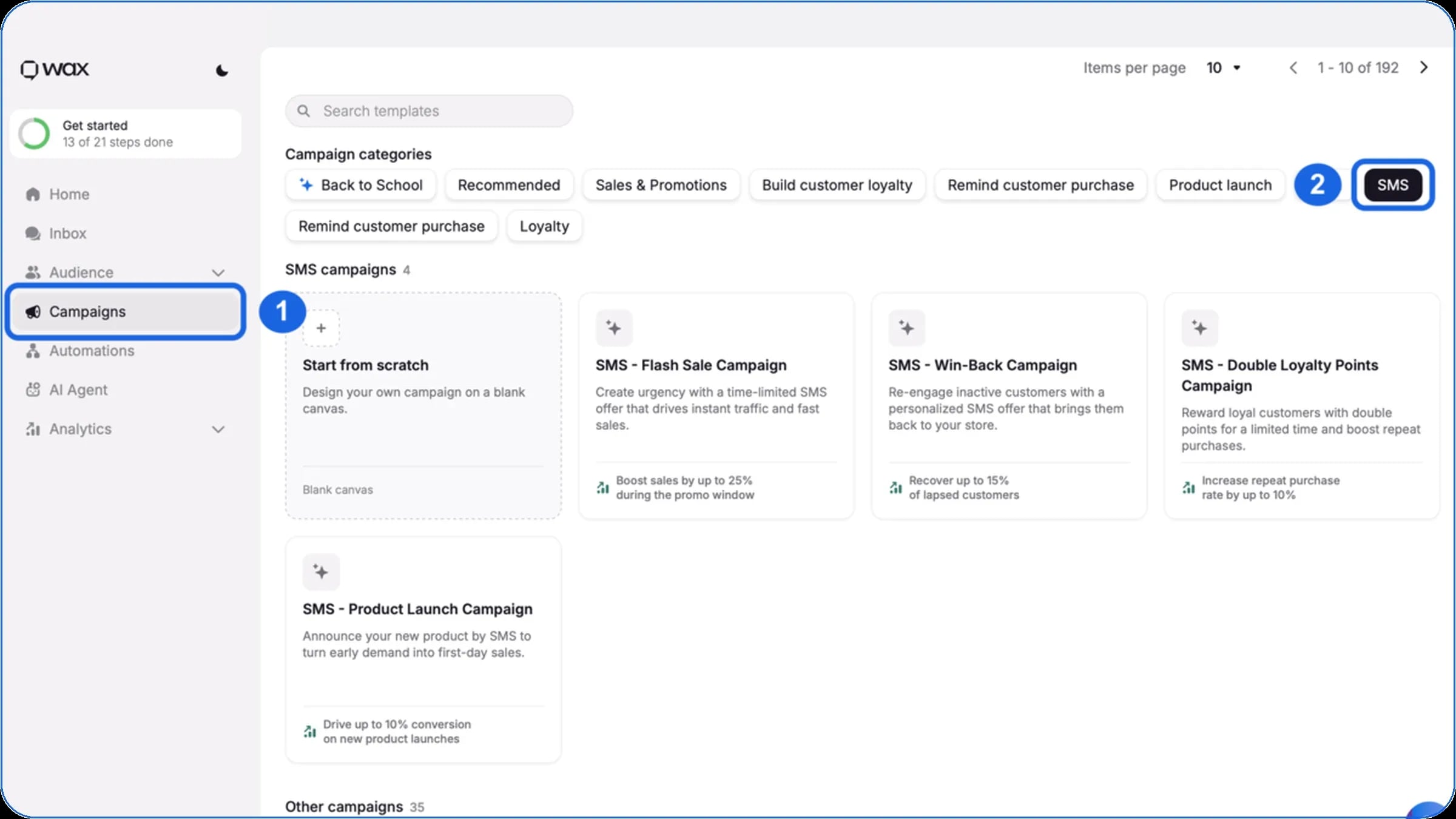Click Campaign categories heading
Image resolution: width=1456 pixels, height=819 pixels.
(359, 154)
